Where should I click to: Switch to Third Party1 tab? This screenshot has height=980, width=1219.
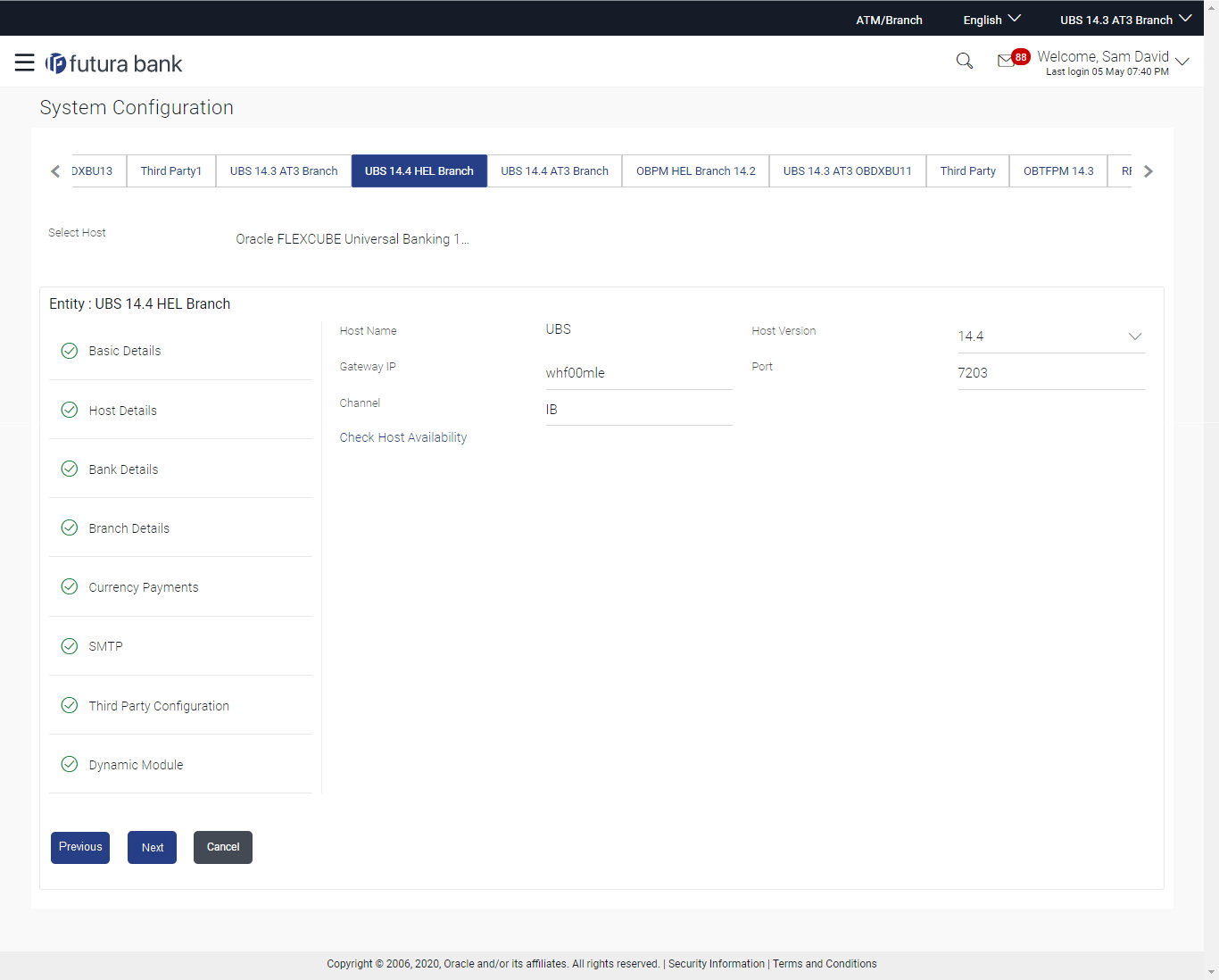pos(171,170)
